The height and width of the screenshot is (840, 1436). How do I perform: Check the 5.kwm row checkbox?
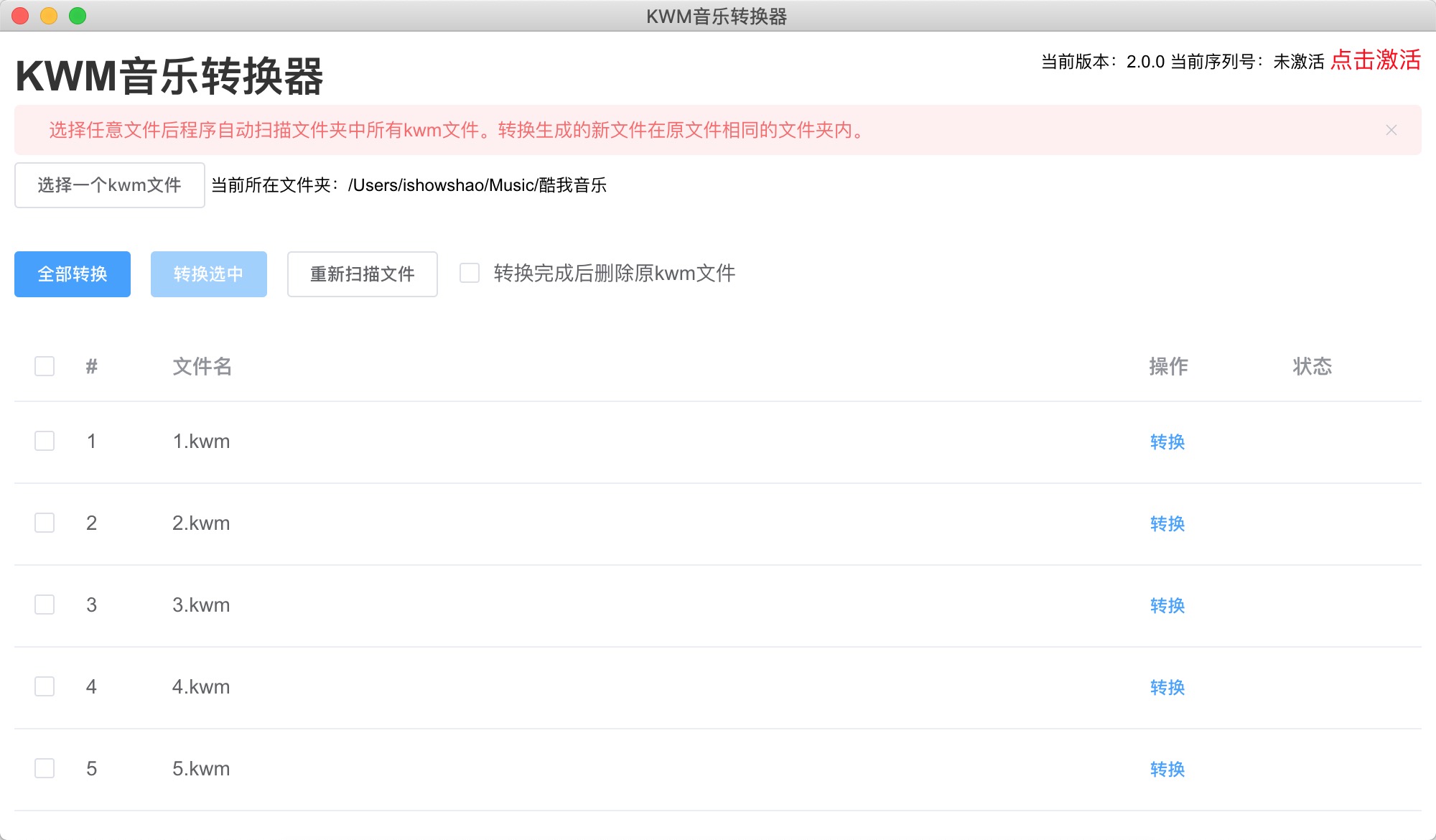point(45,768)
